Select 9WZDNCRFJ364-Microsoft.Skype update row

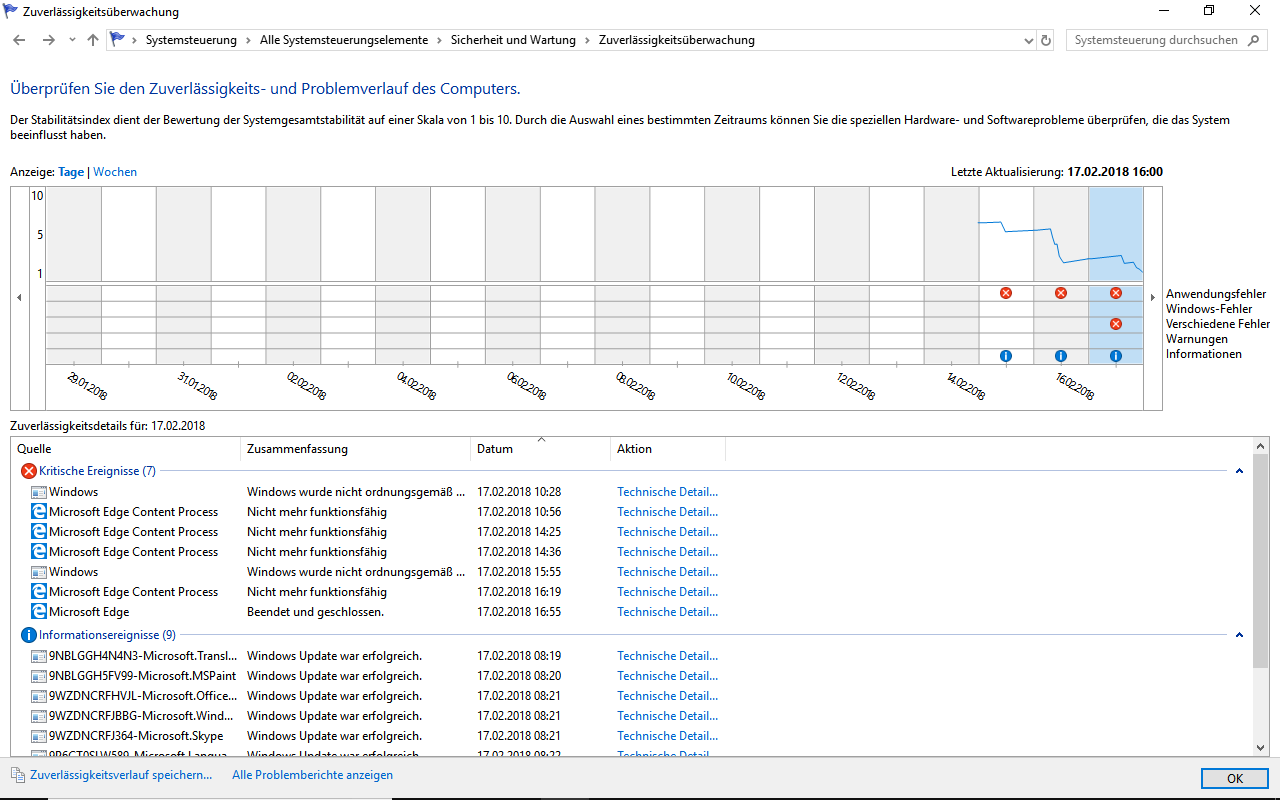tap(632, 736)
